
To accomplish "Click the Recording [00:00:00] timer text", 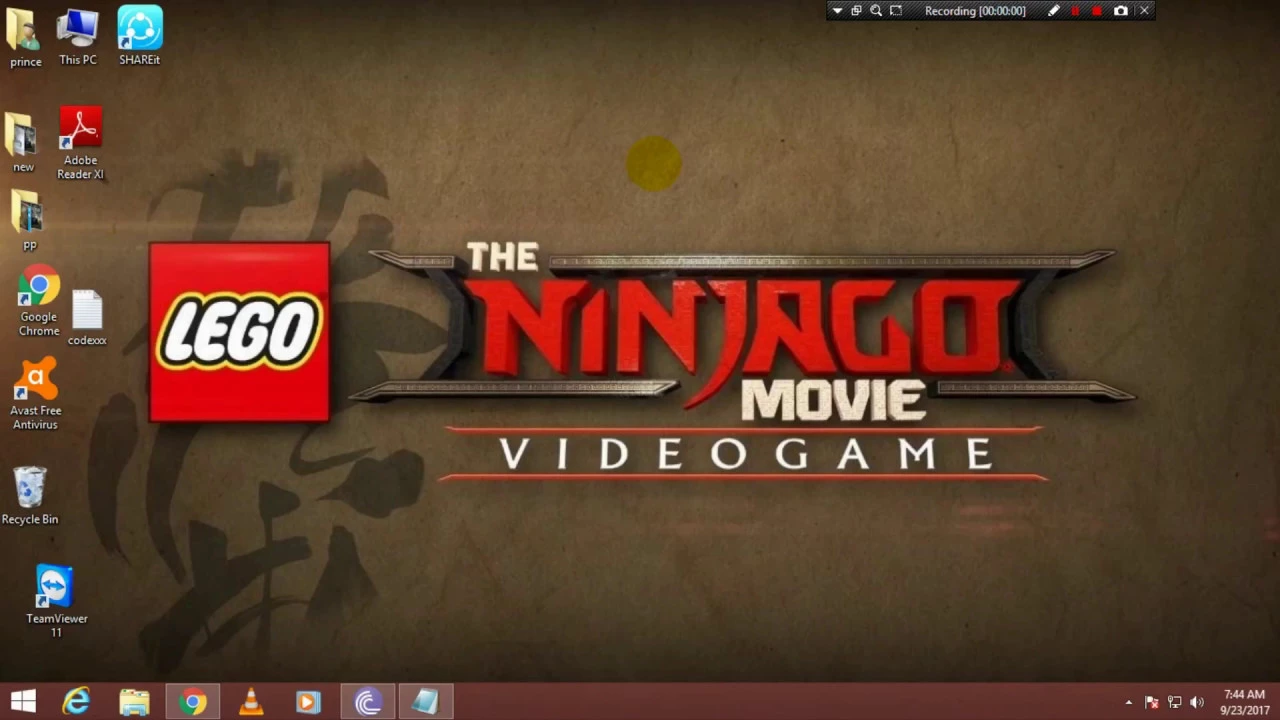I will (x=975, y=11).
